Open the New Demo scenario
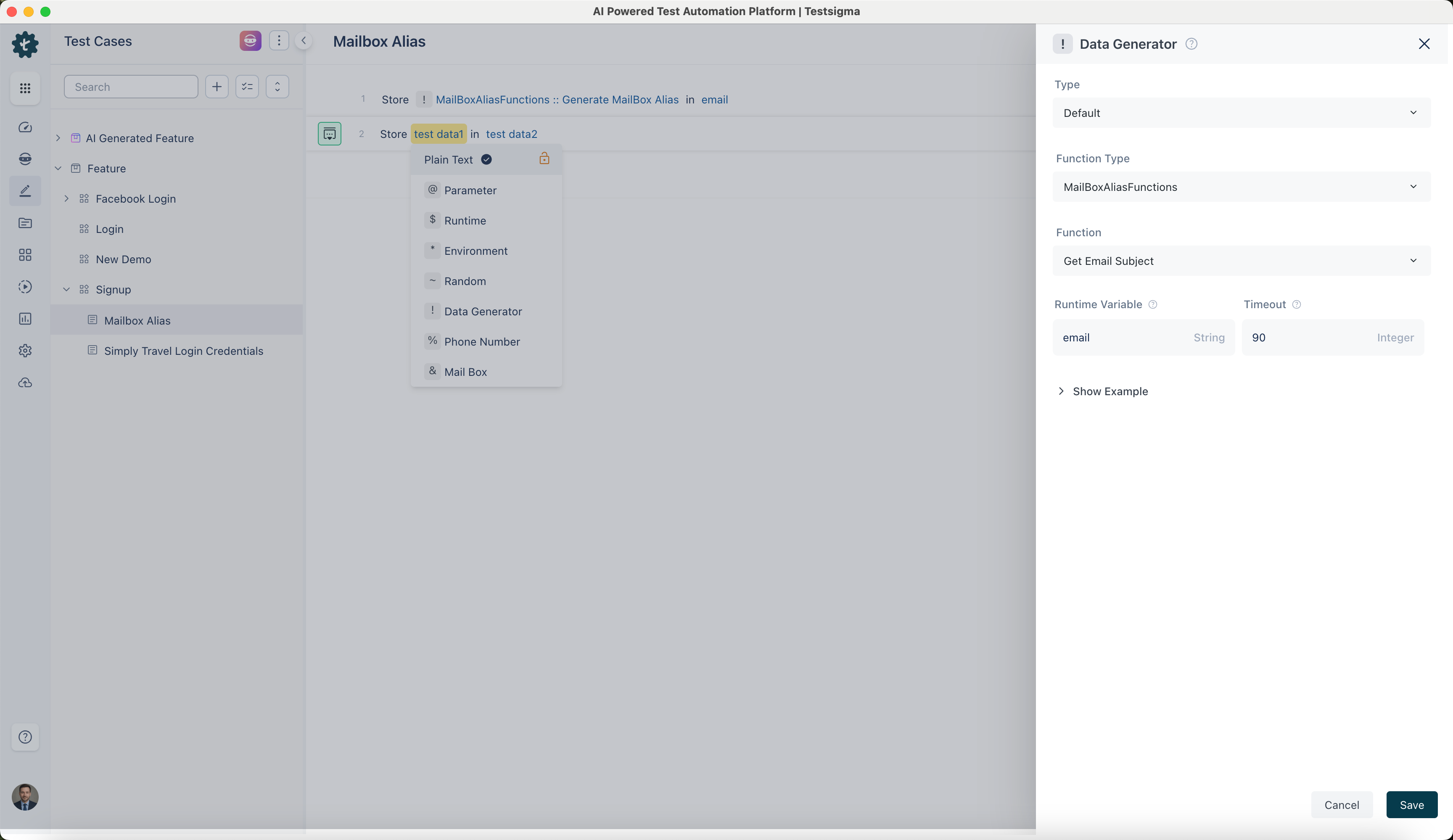 (x=123, y=259)
